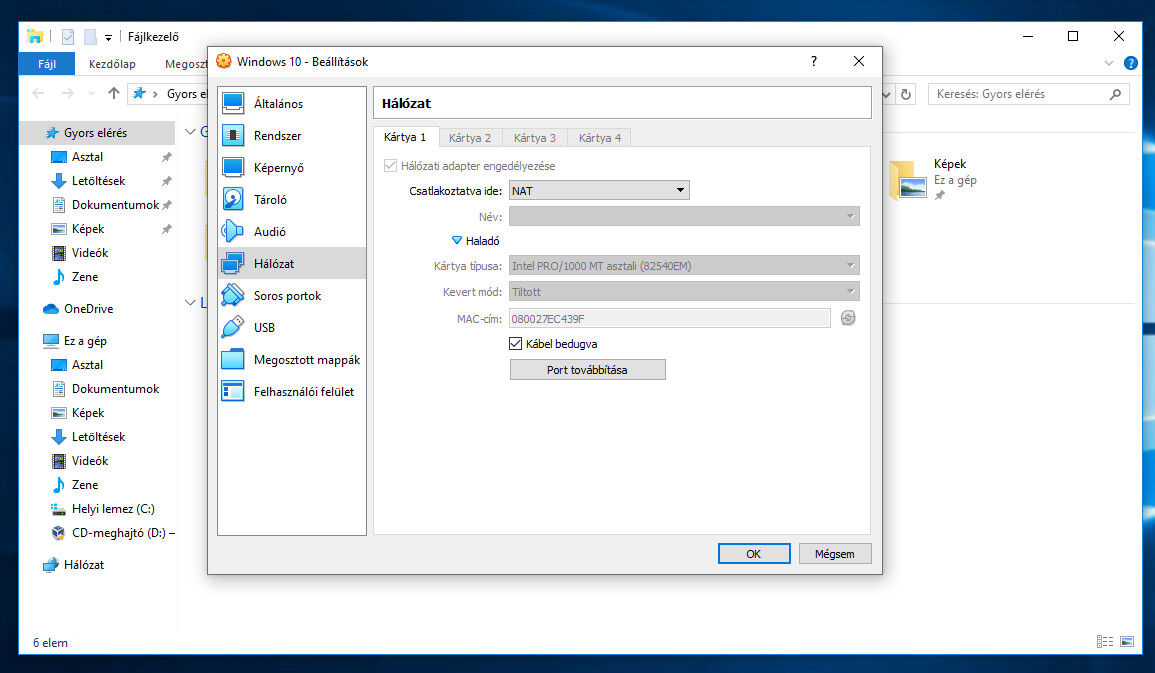Expand the File Explorer ribbon chevron
The height and width of the screenshot is (673, 1155).
point(1109,63)
